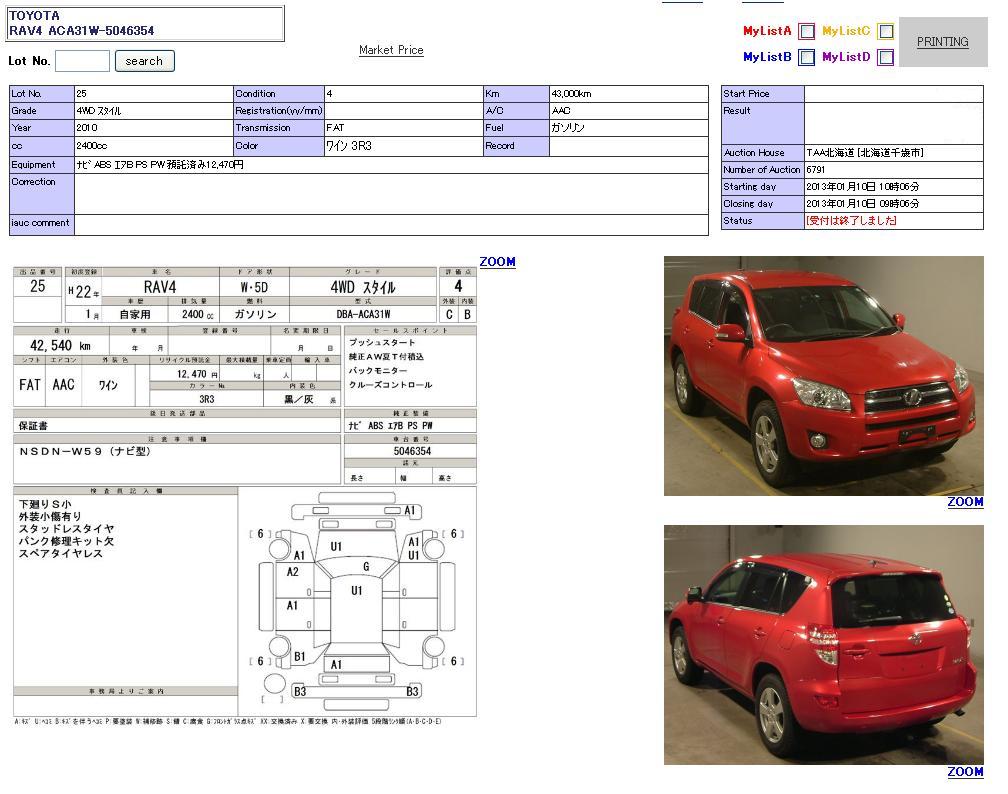Image resolution: width=1008 pixels, height=794 pixels.
Task: Click the red Status text in the table
Action: (851, 221)
